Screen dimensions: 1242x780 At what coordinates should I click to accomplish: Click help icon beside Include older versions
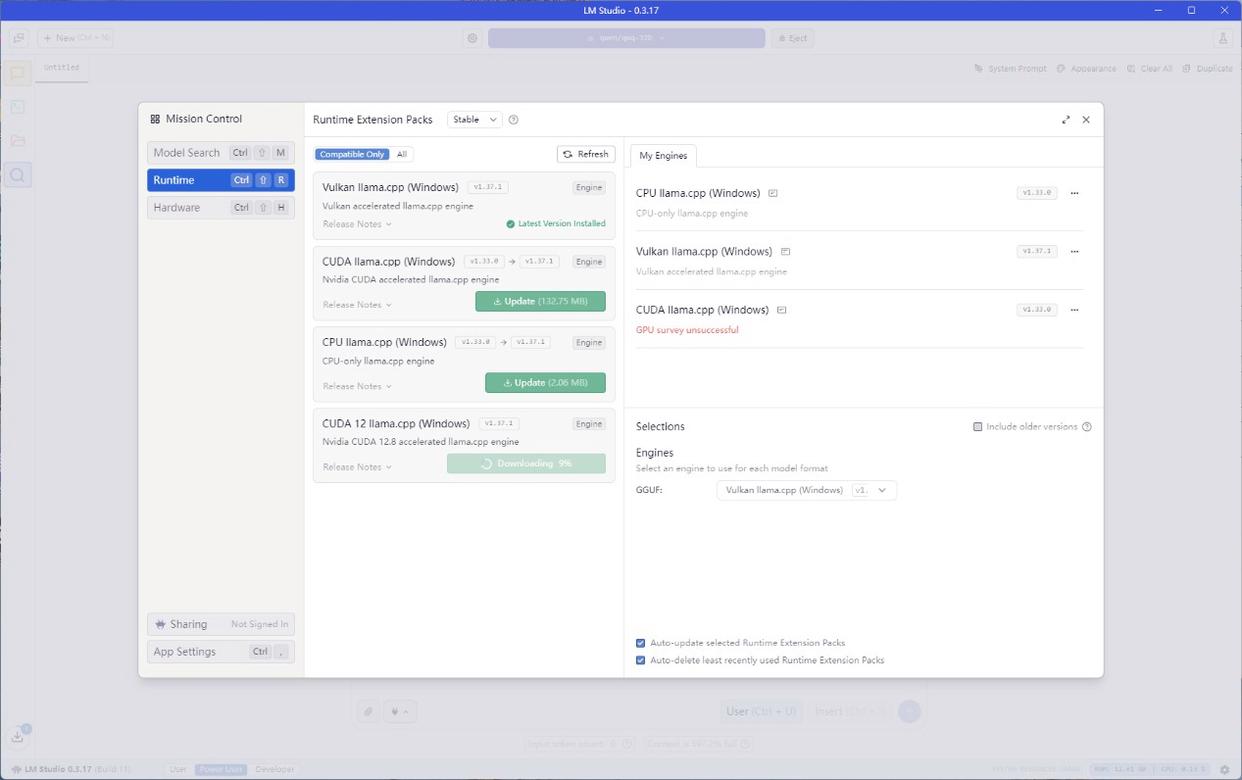pos(1087,427)
